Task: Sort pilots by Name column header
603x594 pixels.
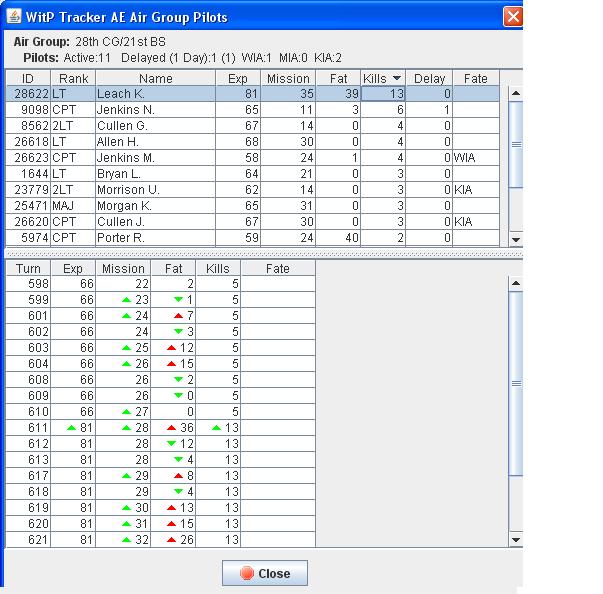Action: coord(155,78)
